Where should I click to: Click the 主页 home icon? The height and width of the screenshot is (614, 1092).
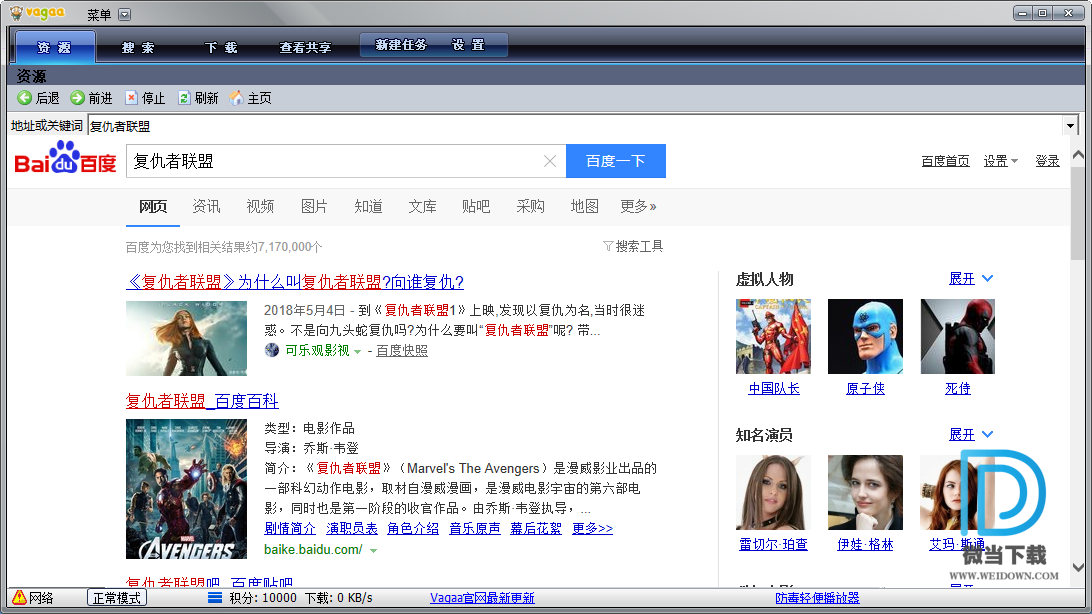click(237, 98)
